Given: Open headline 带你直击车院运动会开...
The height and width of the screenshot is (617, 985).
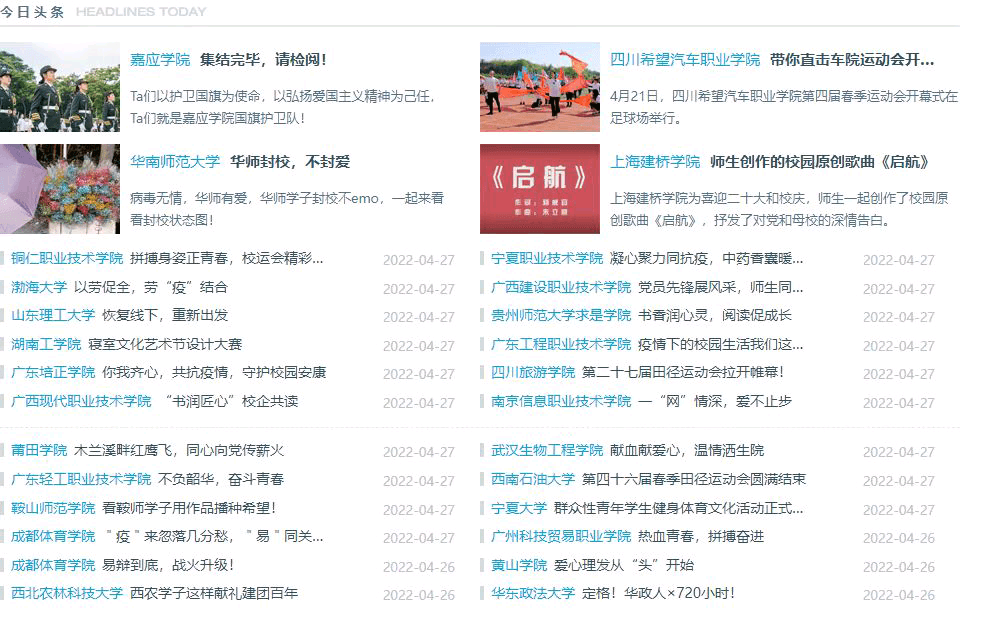Looking at the screenshot, I should [x=852, y=60].
